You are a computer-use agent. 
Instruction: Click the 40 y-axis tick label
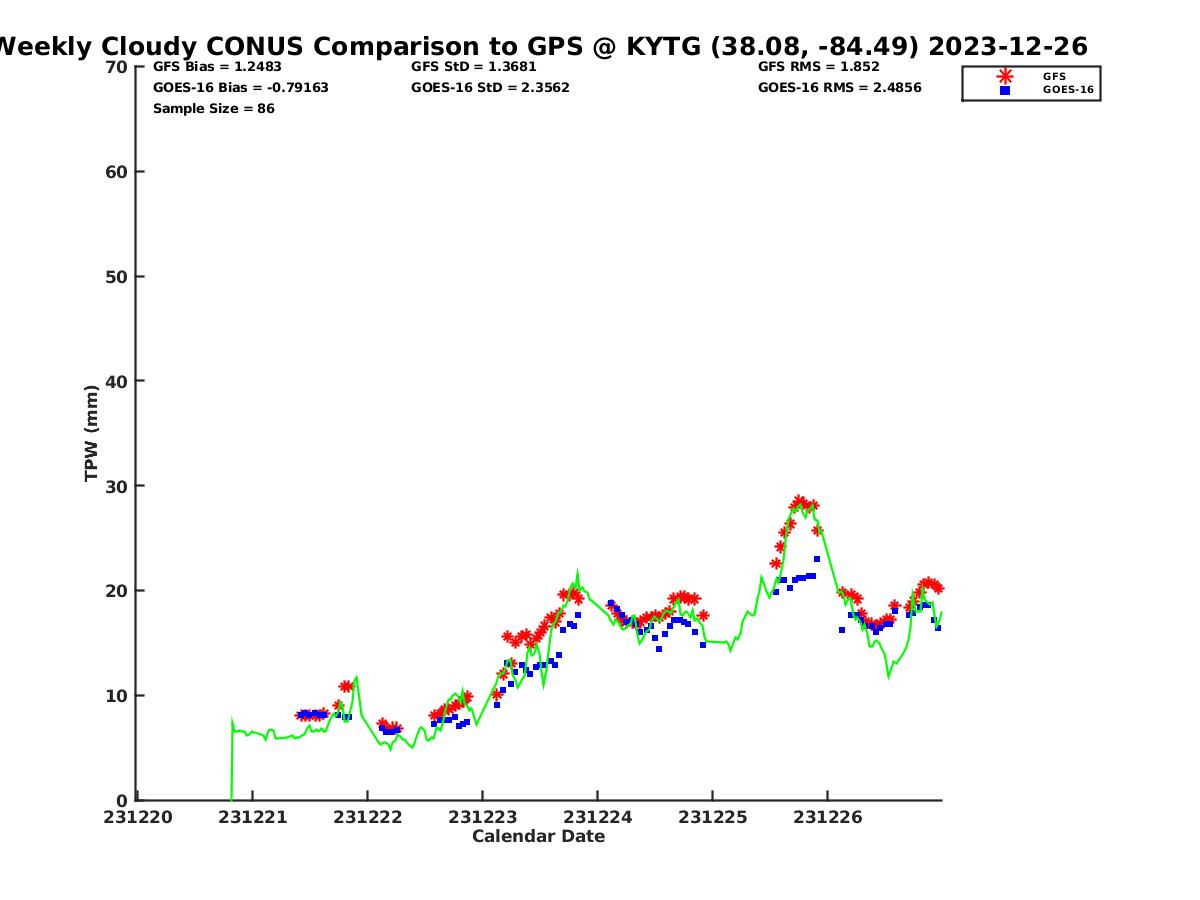(x=117, y=381)
